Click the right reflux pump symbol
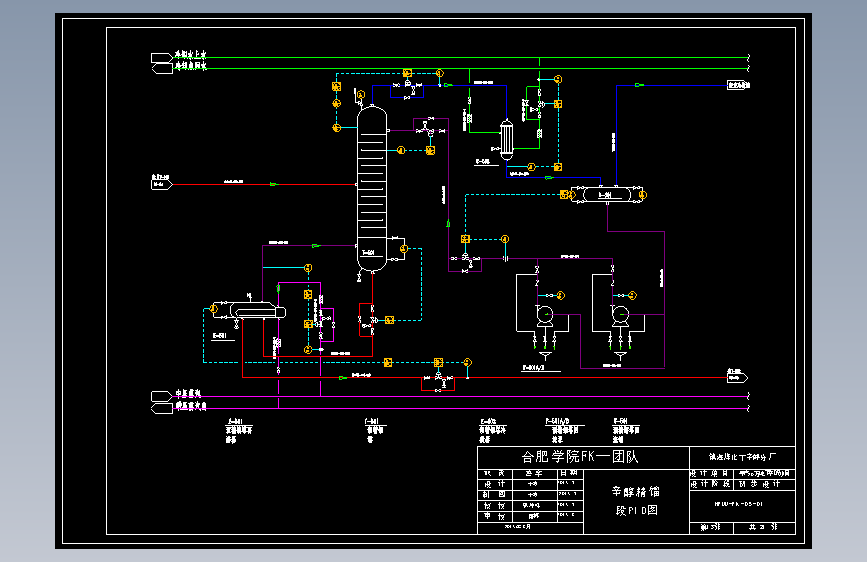Image resolution: width=867 pixels, height=562 pixels. point(620,315)
